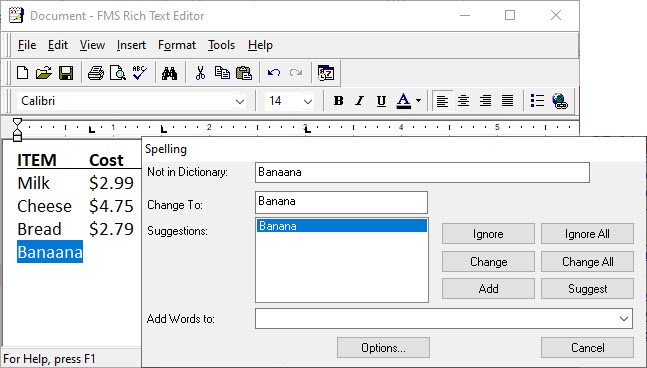Open a file using the folder icon
Screen dimensions: 647x368
43,73
